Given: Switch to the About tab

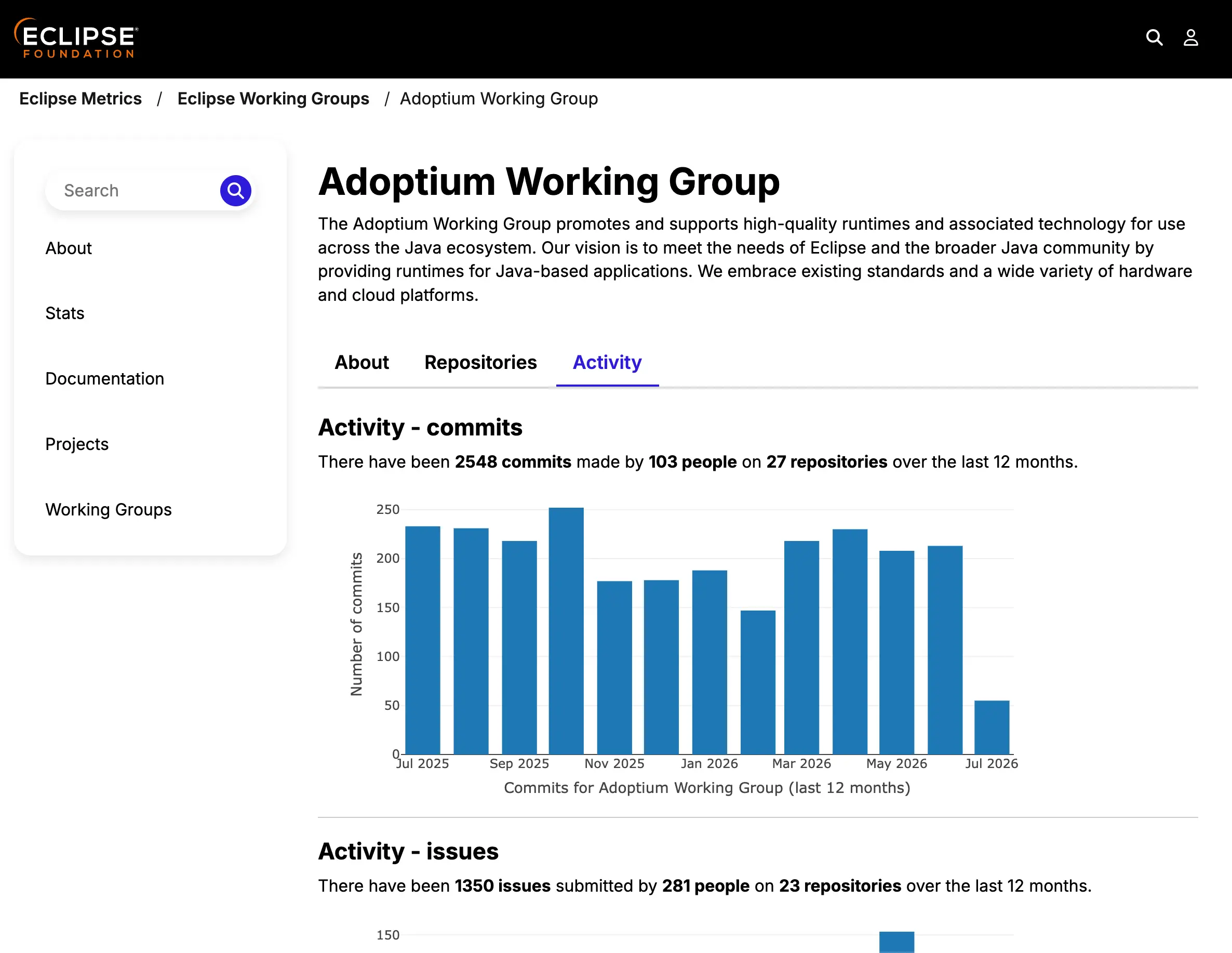Looking at the screenshot, I should click(361, 362).
